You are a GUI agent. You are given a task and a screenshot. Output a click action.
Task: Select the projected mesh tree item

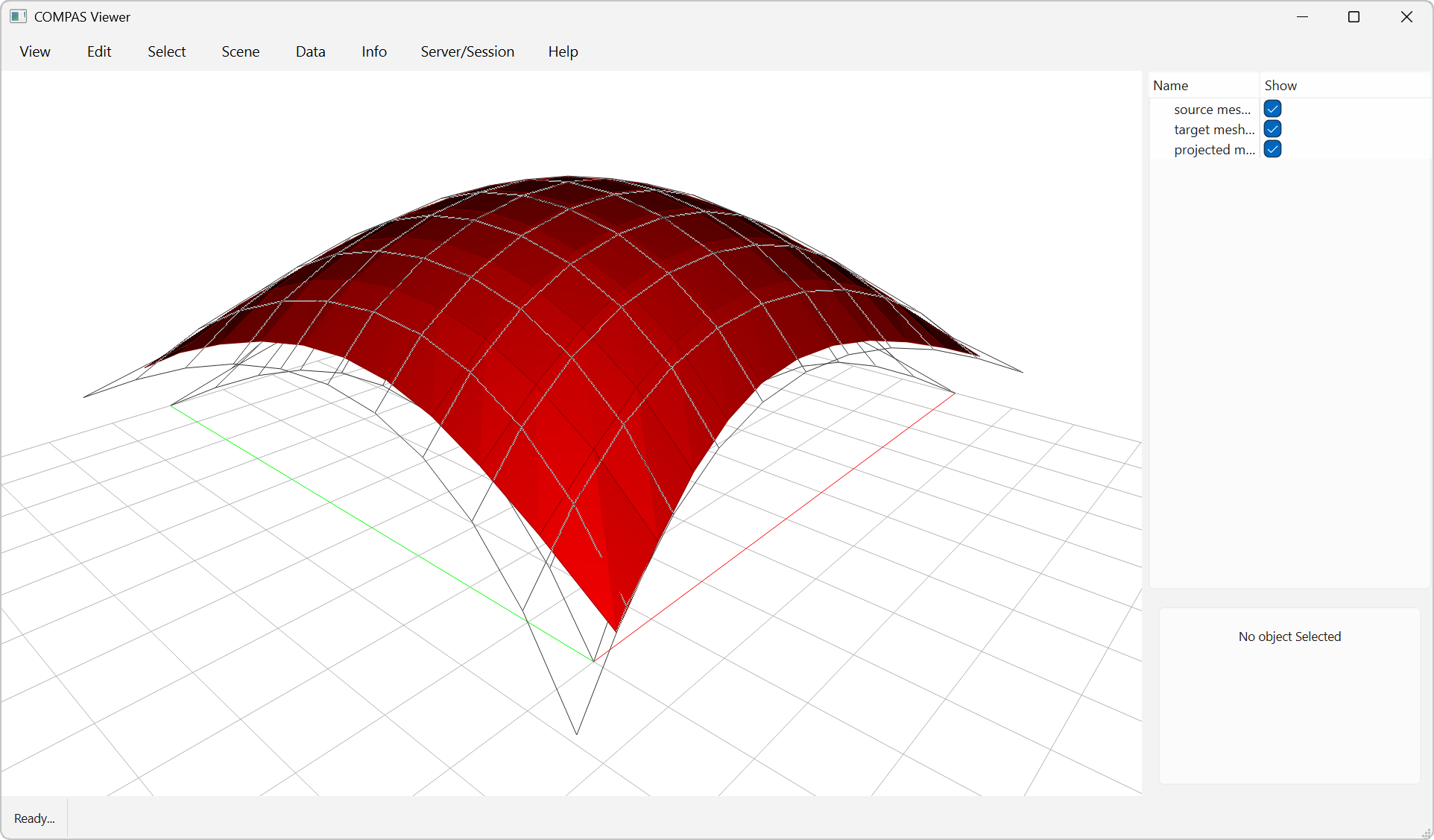click(x=1214, y=149)
